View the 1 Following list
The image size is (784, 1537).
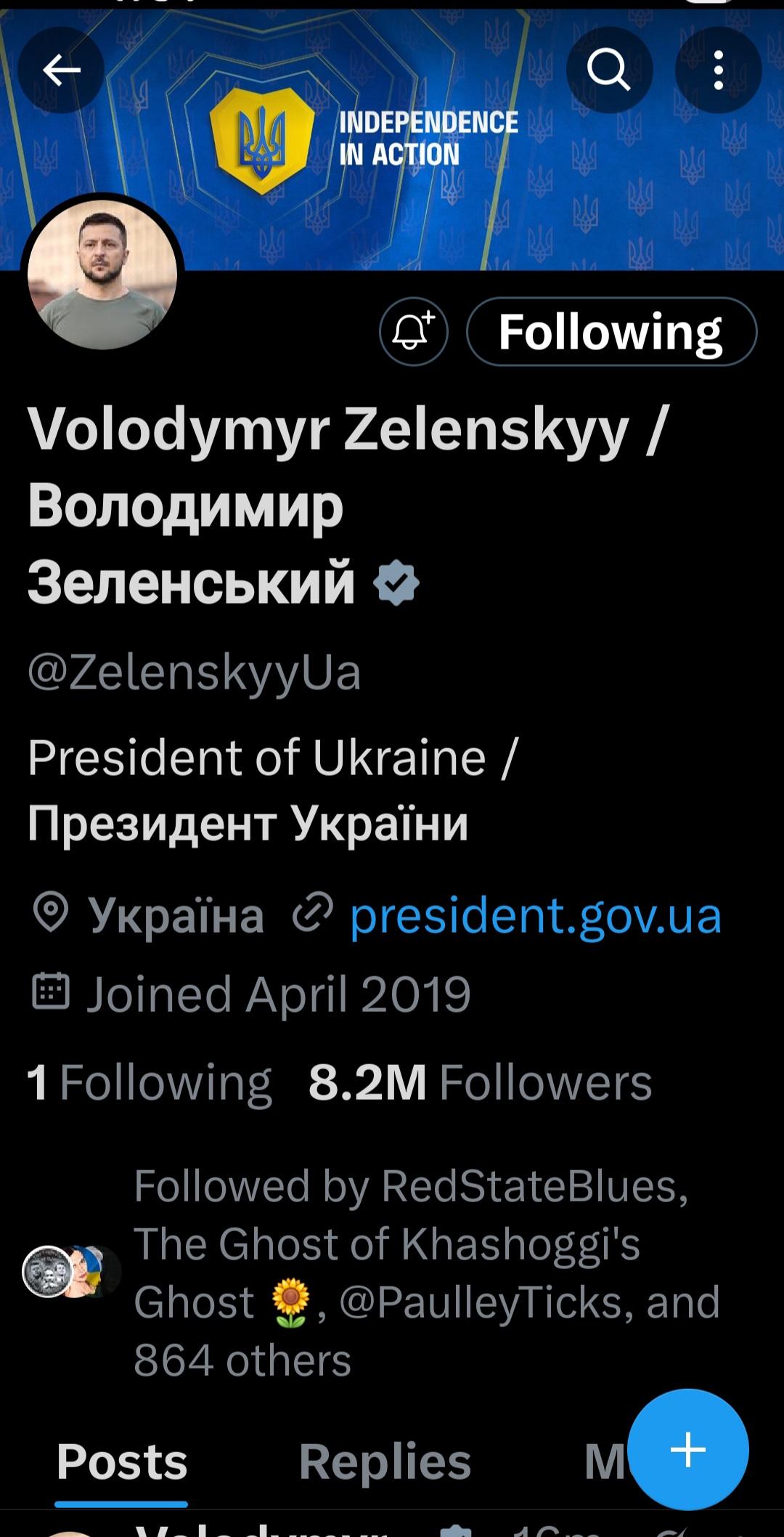[x=150, y=1082]
